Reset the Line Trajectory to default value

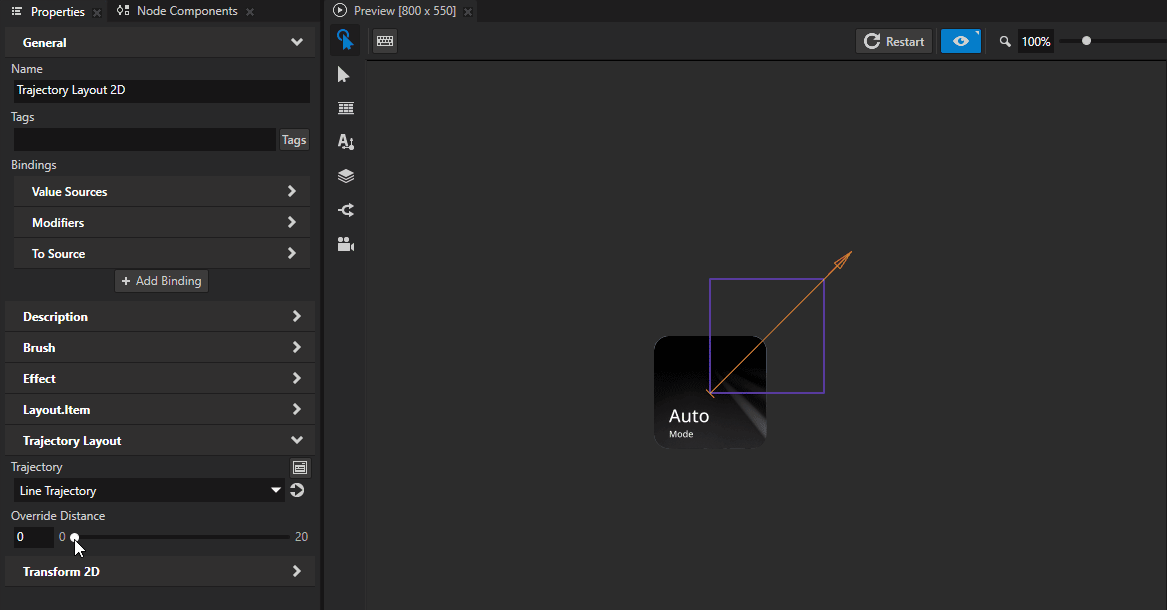[x=297, y=490]
